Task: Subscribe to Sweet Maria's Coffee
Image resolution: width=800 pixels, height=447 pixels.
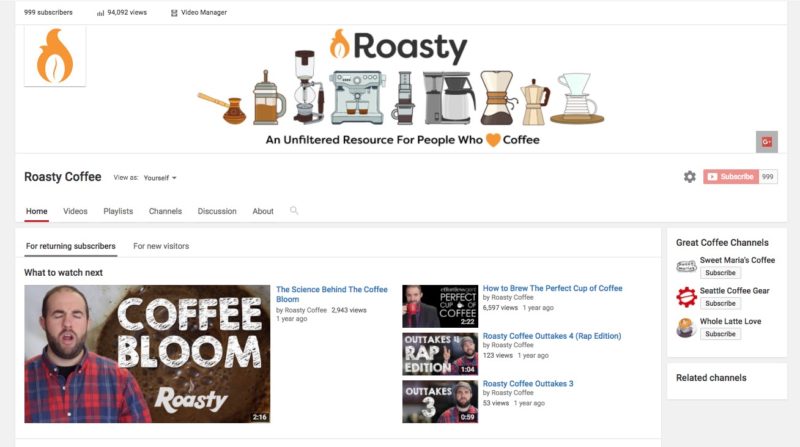Action: [720, 273]
